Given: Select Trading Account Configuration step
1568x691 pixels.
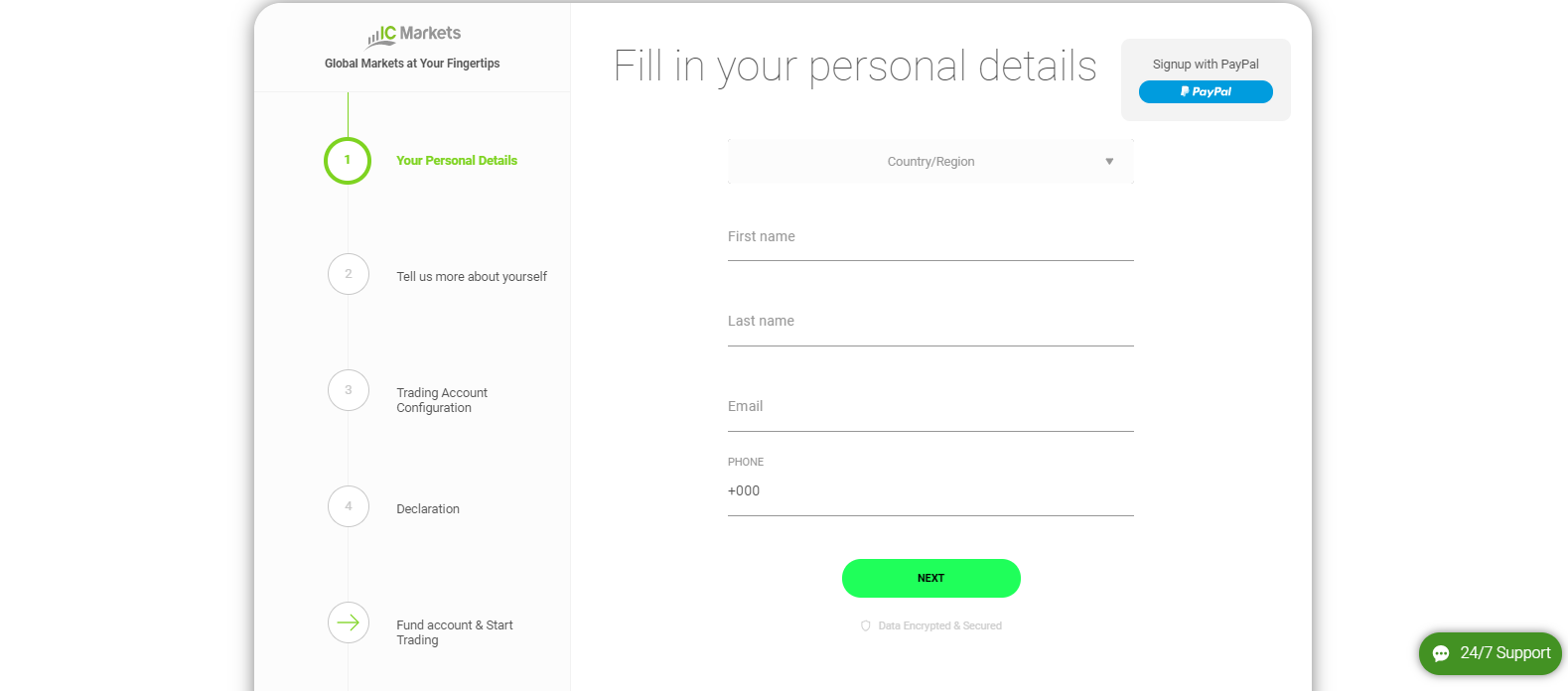Looking at the screenshot, I should click(x=442, y=400).
